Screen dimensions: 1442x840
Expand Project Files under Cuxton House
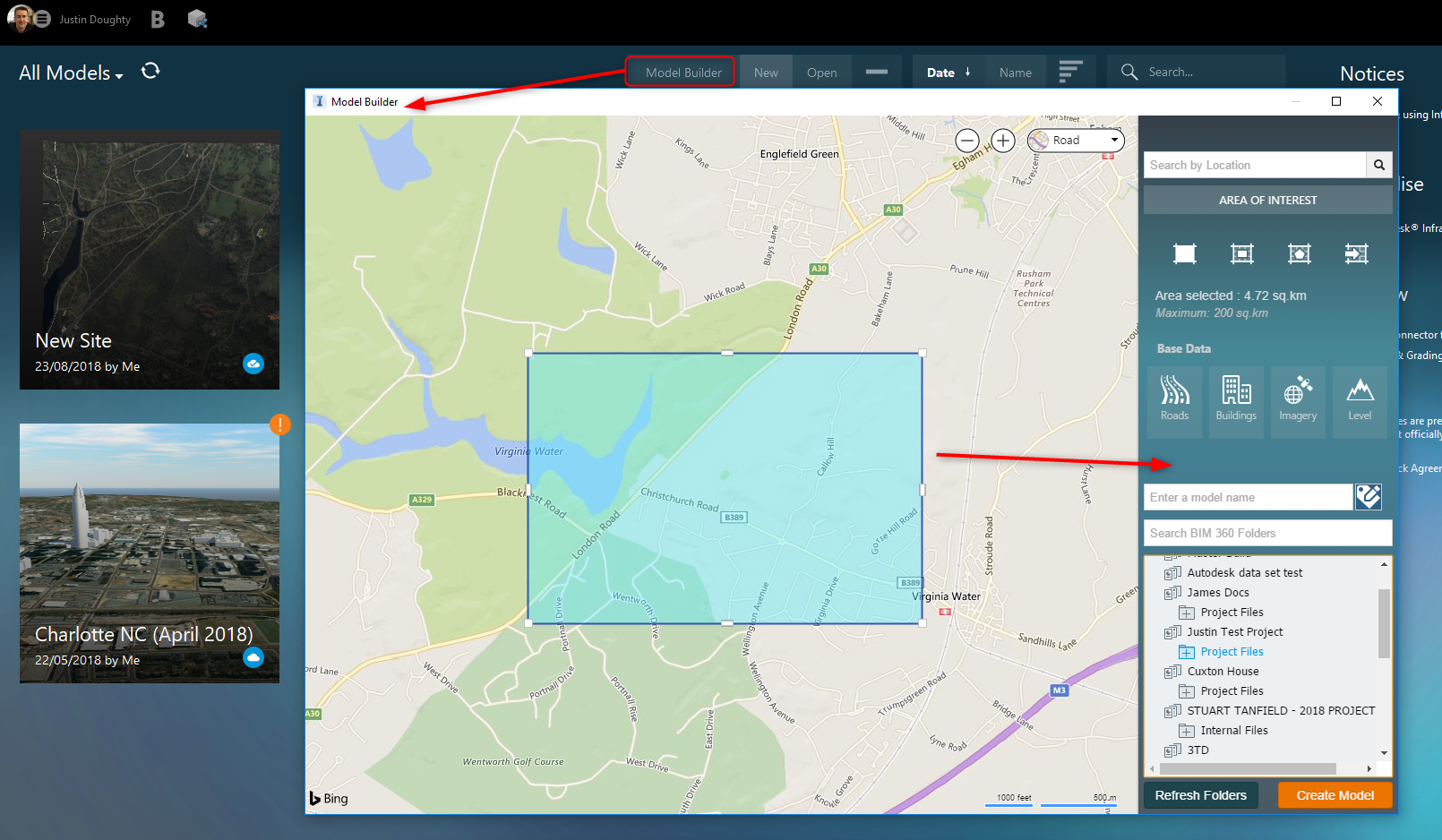pos(1187,691)
